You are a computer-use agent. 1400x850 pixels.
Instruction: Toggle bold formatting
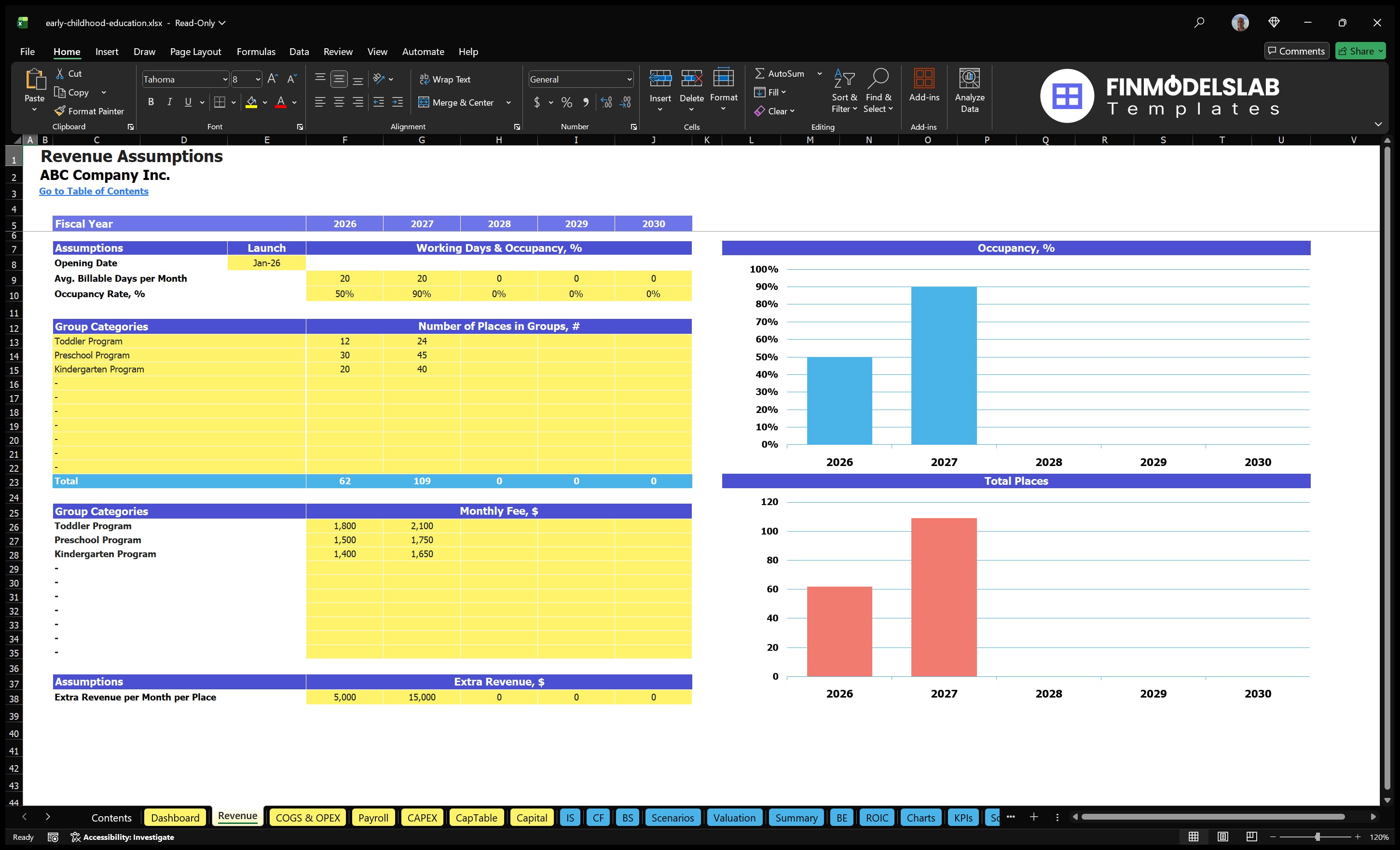(151, 102)
